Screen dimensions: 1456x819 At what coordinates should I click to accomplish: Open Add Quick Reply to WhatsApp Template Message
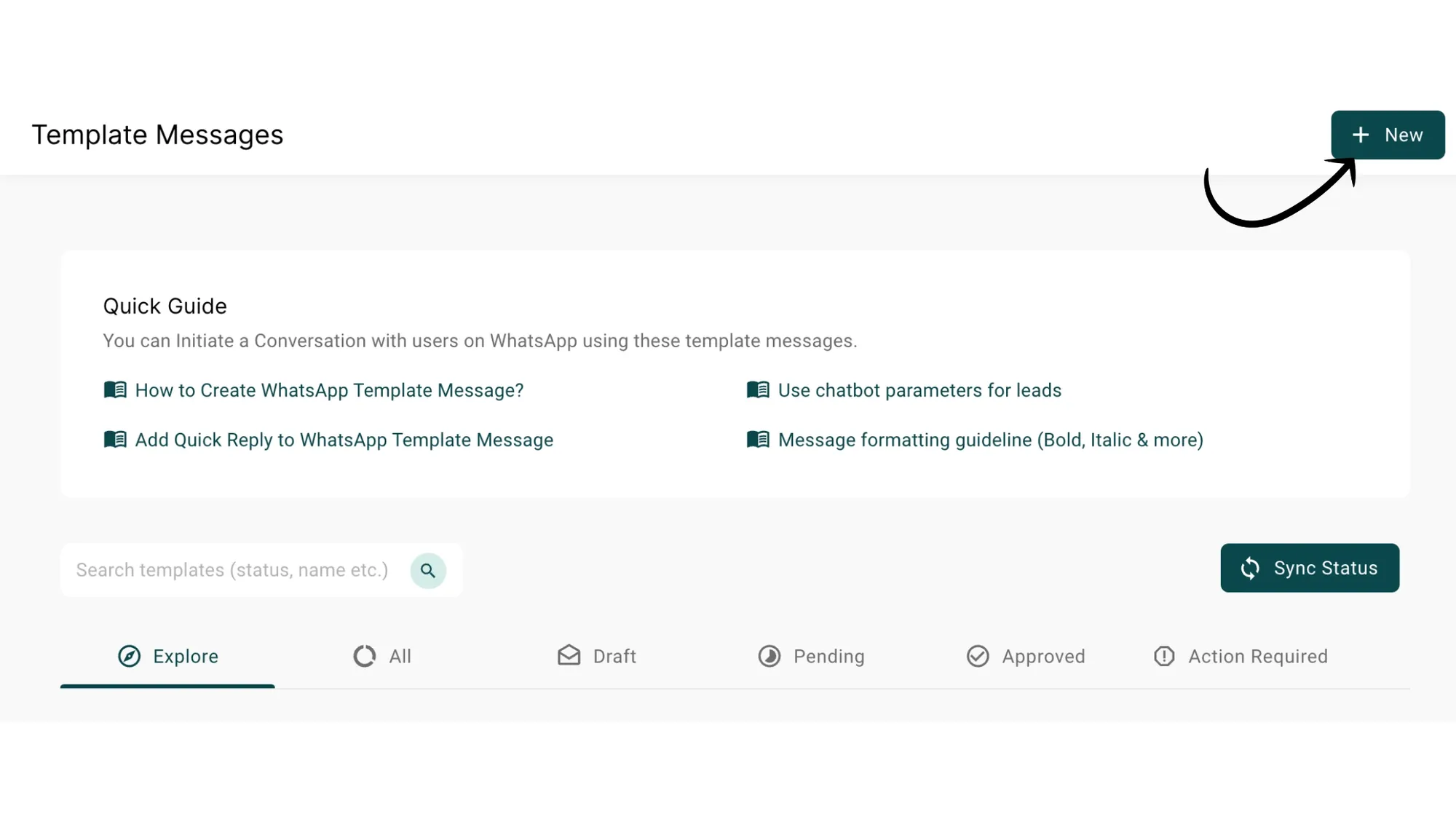(343, 439)
